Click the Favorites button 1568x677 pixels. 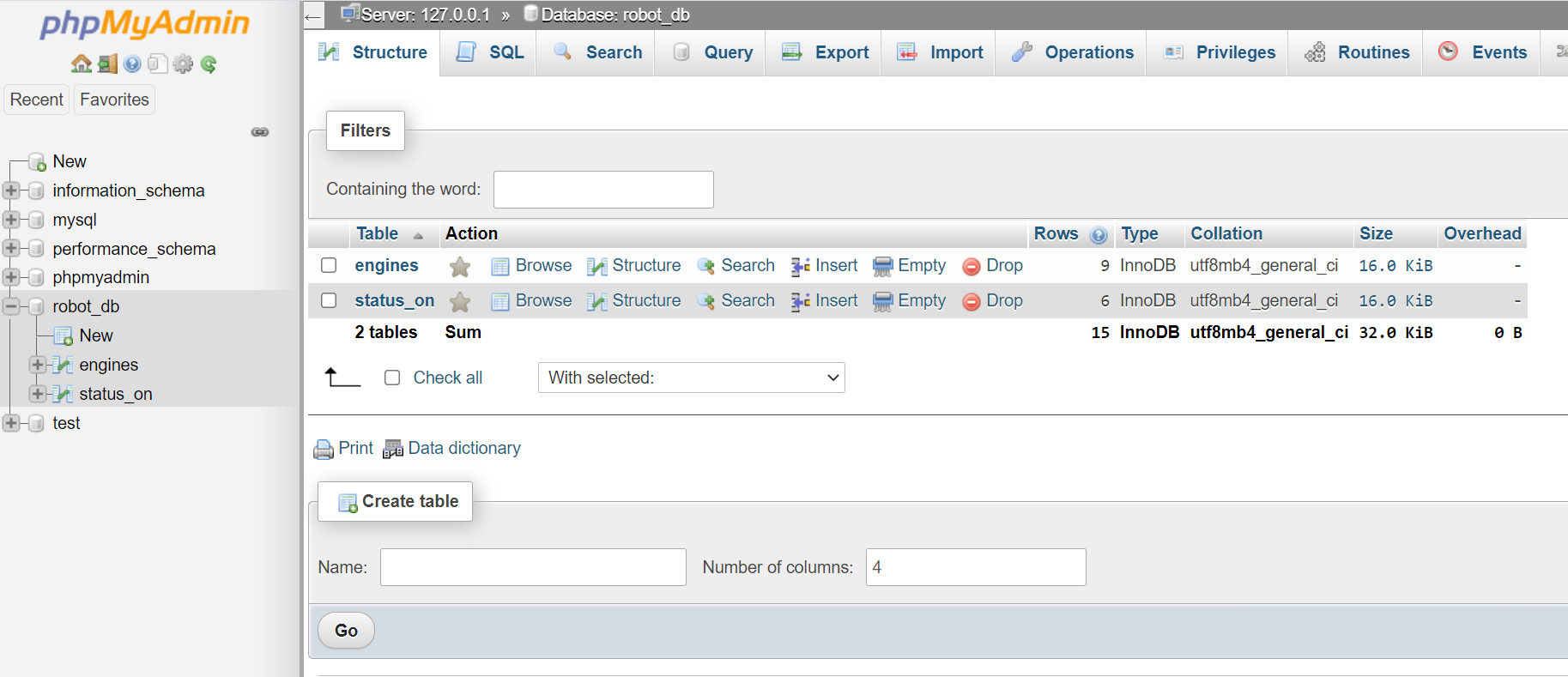click(x=114, y=100)
